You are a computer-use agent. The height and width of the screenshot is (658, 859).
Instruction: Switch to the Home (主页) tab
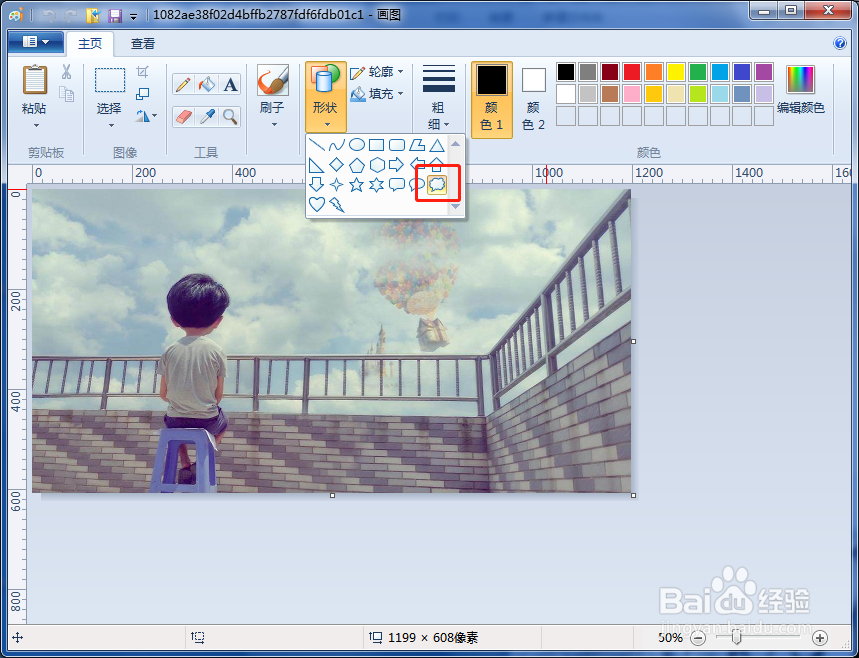90,44
